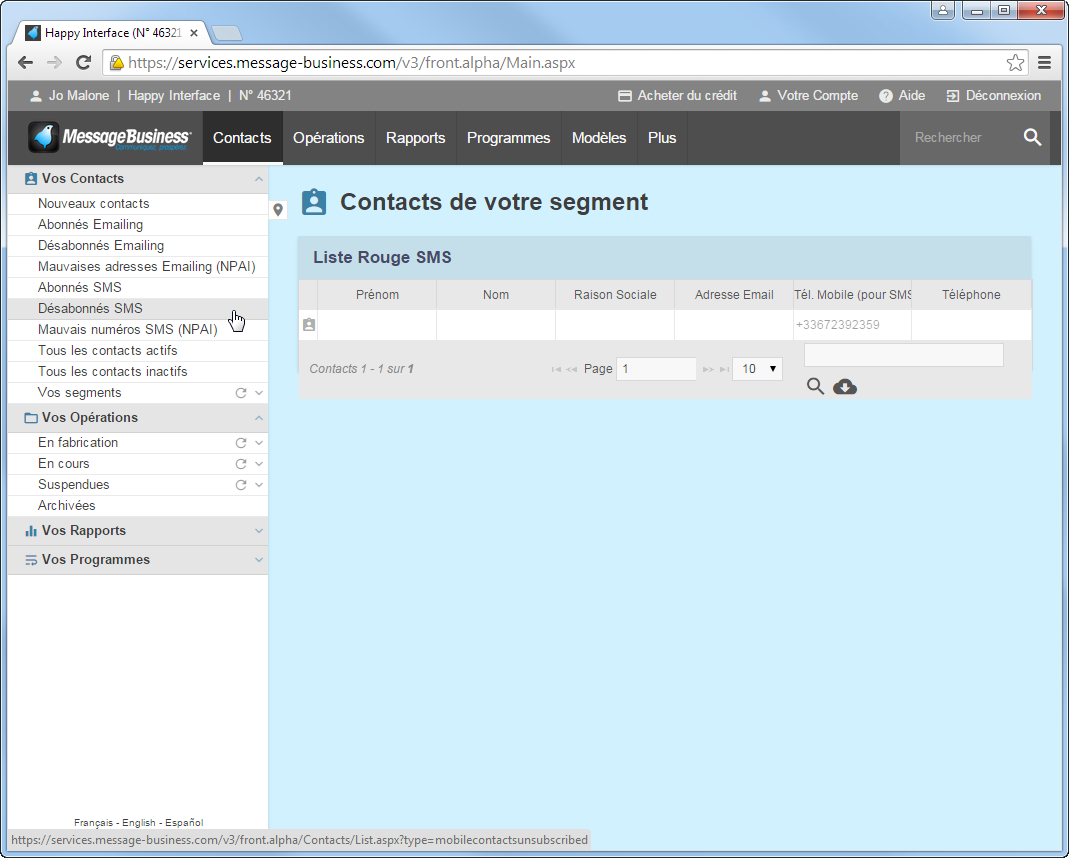Image resolution: width=1069 pixels, height=858 pixels.
Task: Refresh the Vos segments list
Action: pyautogui.click(x=241, y=393)
